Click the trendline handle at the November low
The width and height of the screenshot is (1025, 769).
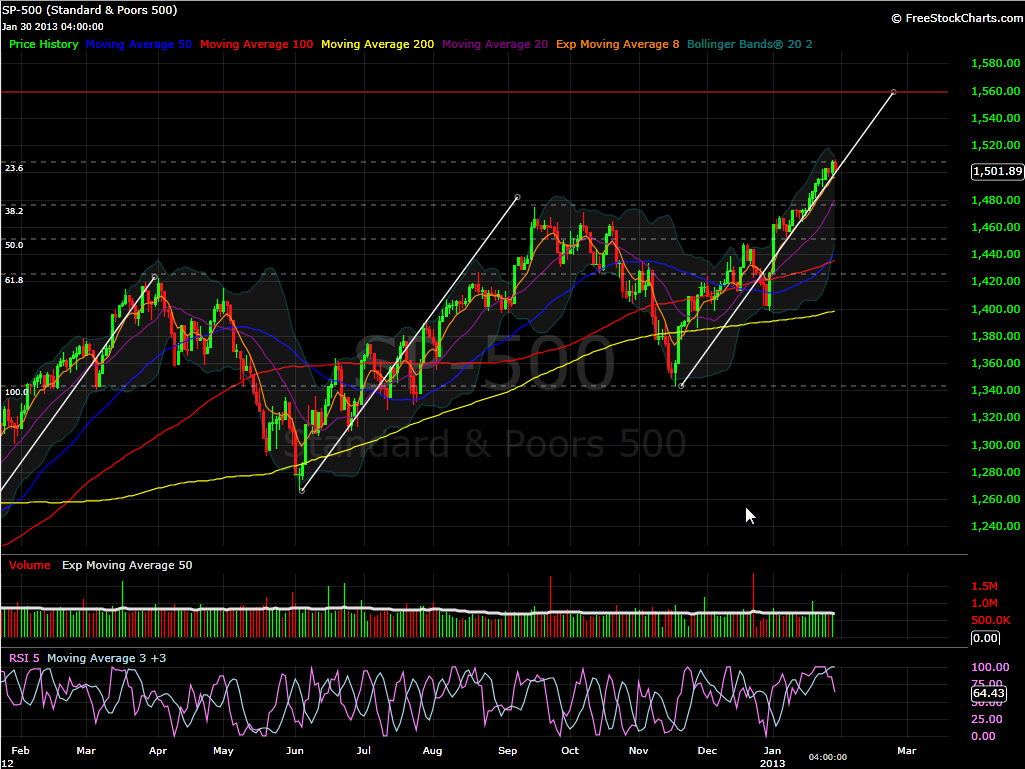[x=681, y=386]
